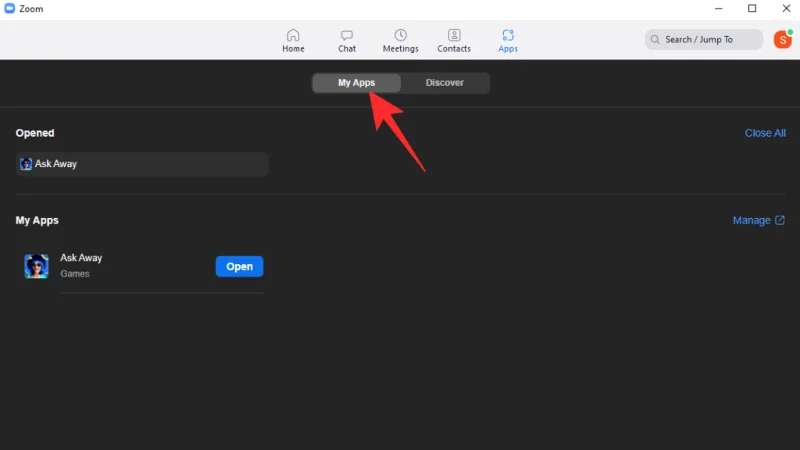Screen dimensions: 800x450
Task: Open the Contacts section
Action: [454, 36]
